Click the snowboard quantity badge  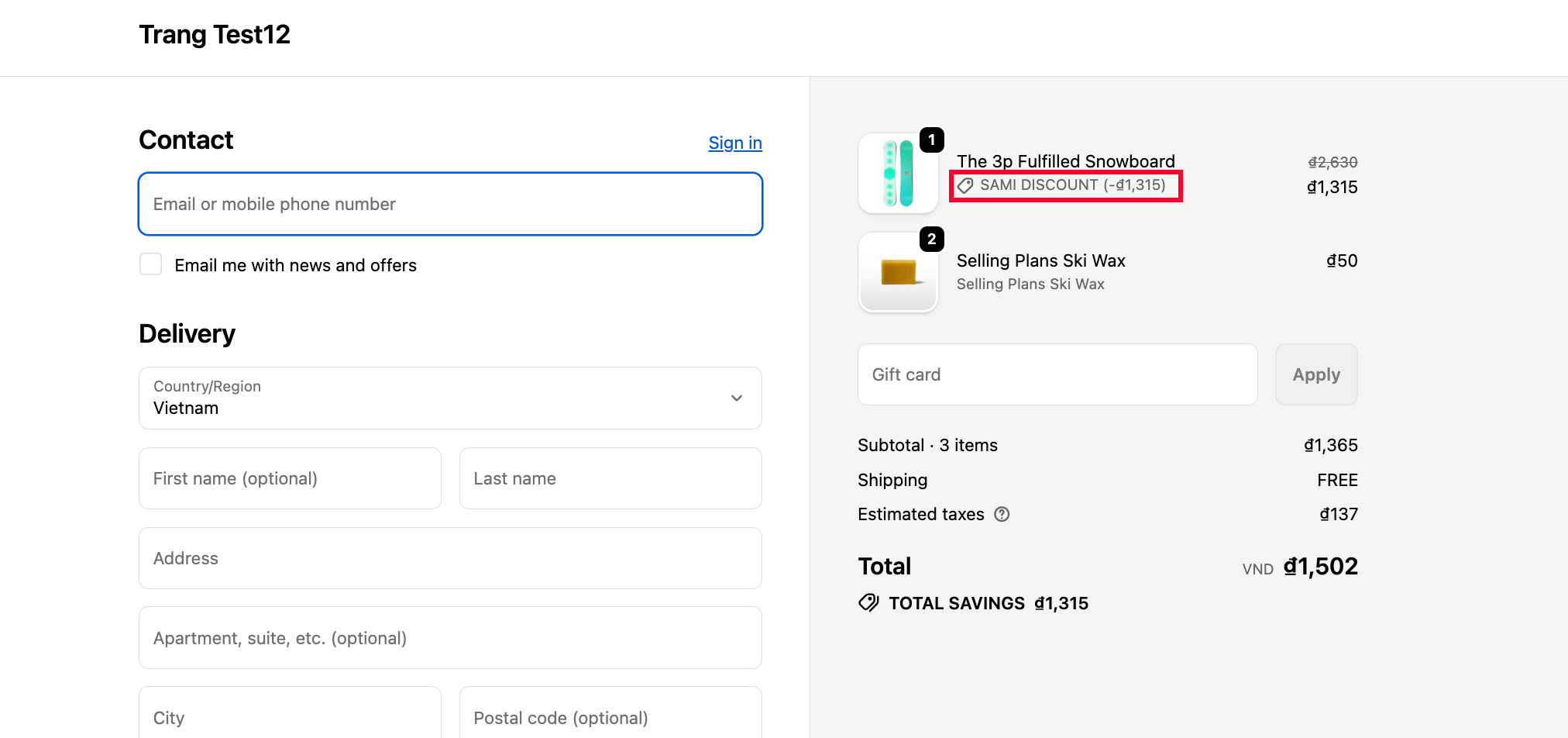coord(931,140)
